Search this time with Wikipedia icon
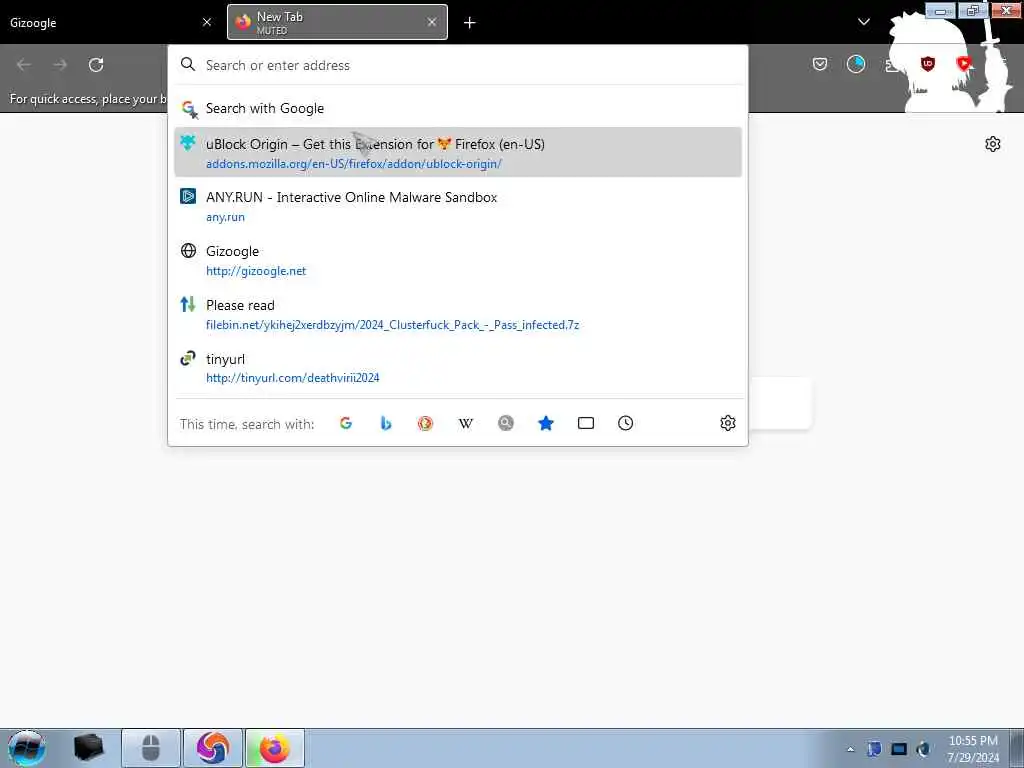 (x=466, y=423)
